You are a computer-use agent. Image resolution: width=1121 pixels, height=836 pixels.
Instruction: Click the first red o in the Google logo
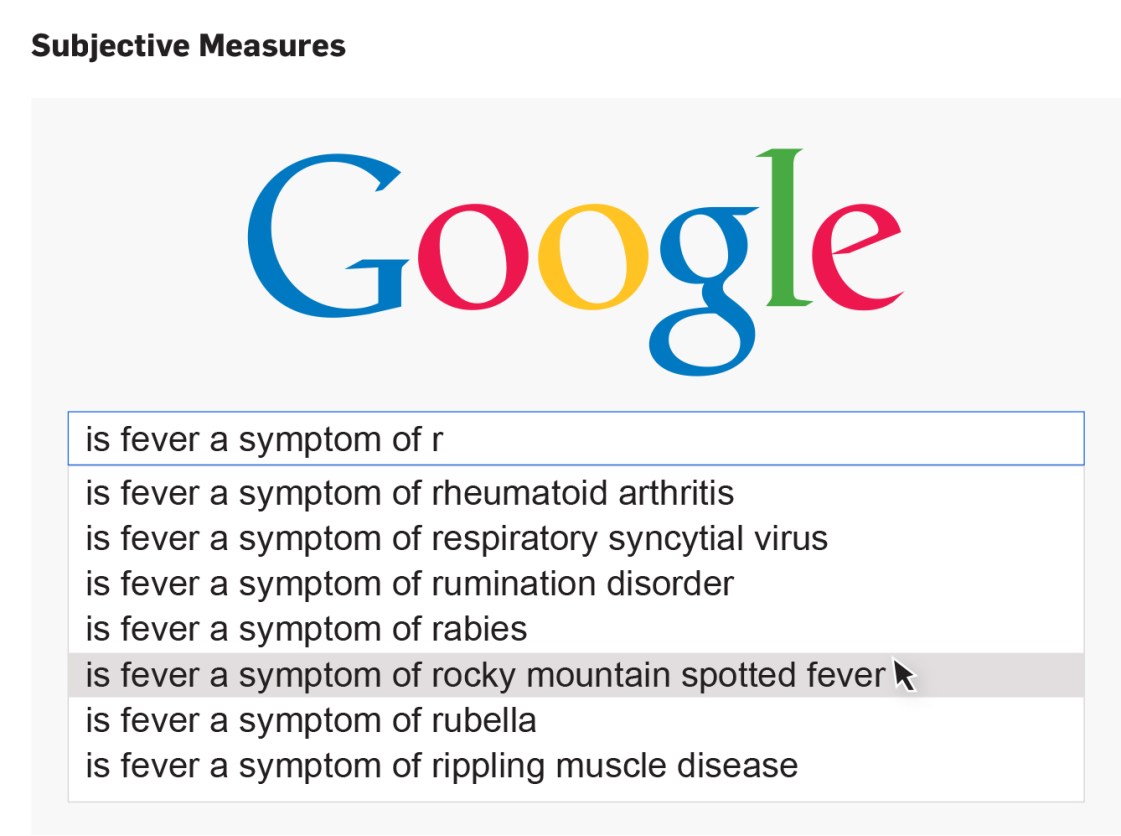[x=469, y=258]
